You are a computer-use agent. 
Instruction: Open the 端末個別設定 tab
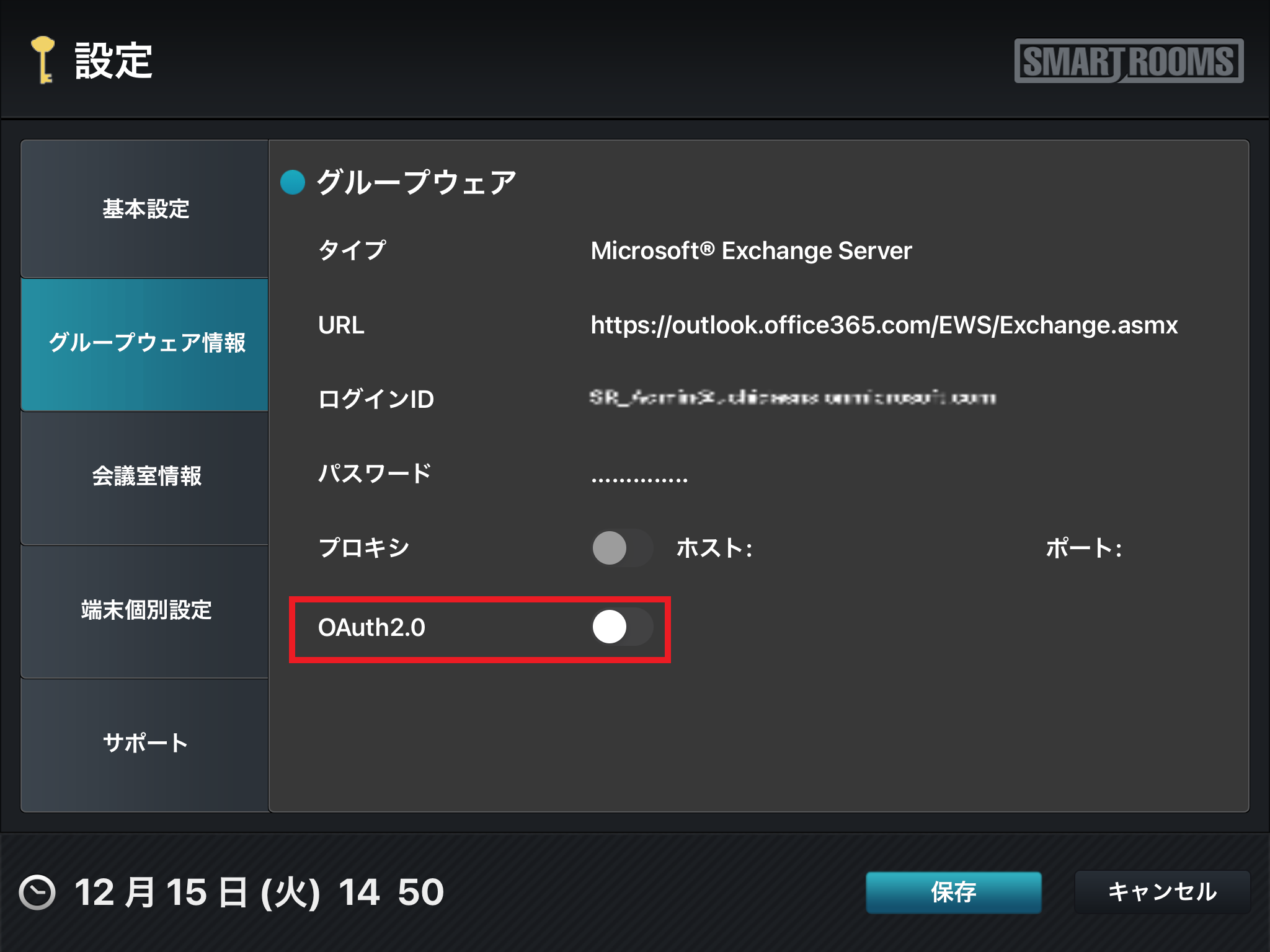[x=145, y=610]
